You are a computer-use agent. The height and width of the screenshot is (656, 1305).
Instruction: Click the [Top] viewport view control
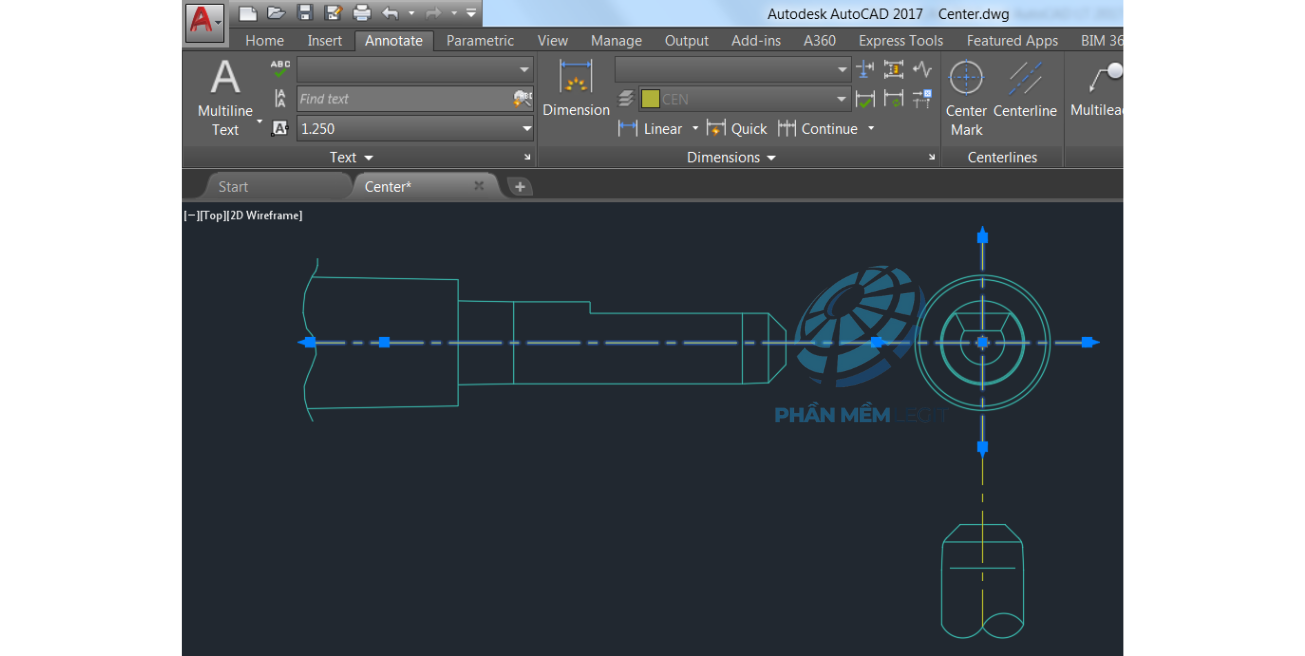[212, 215]
